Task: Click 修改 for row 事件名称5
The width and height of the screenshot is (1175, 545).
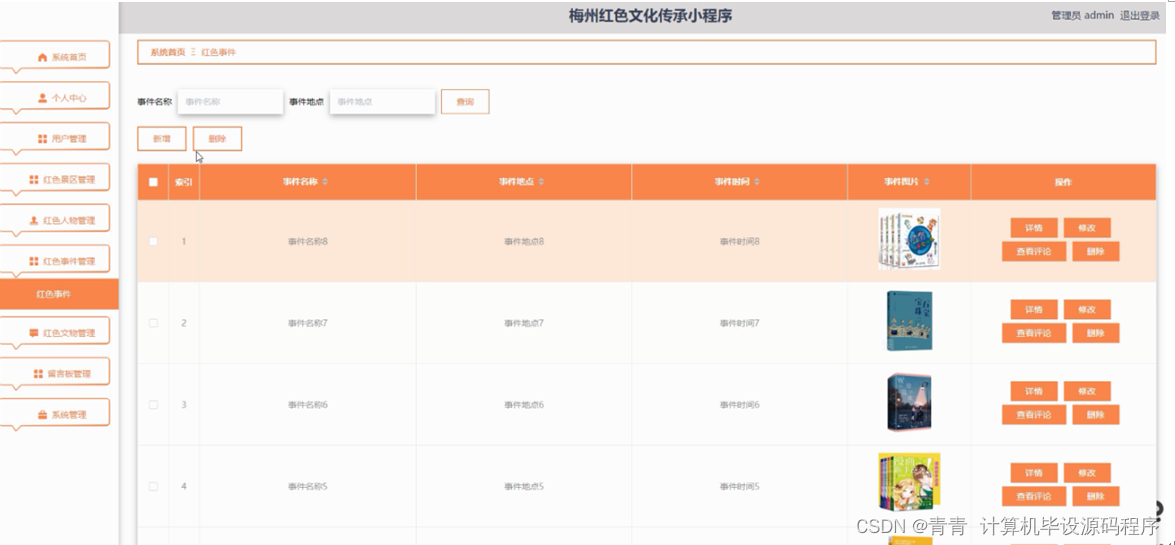Action: coord(1087,473)
